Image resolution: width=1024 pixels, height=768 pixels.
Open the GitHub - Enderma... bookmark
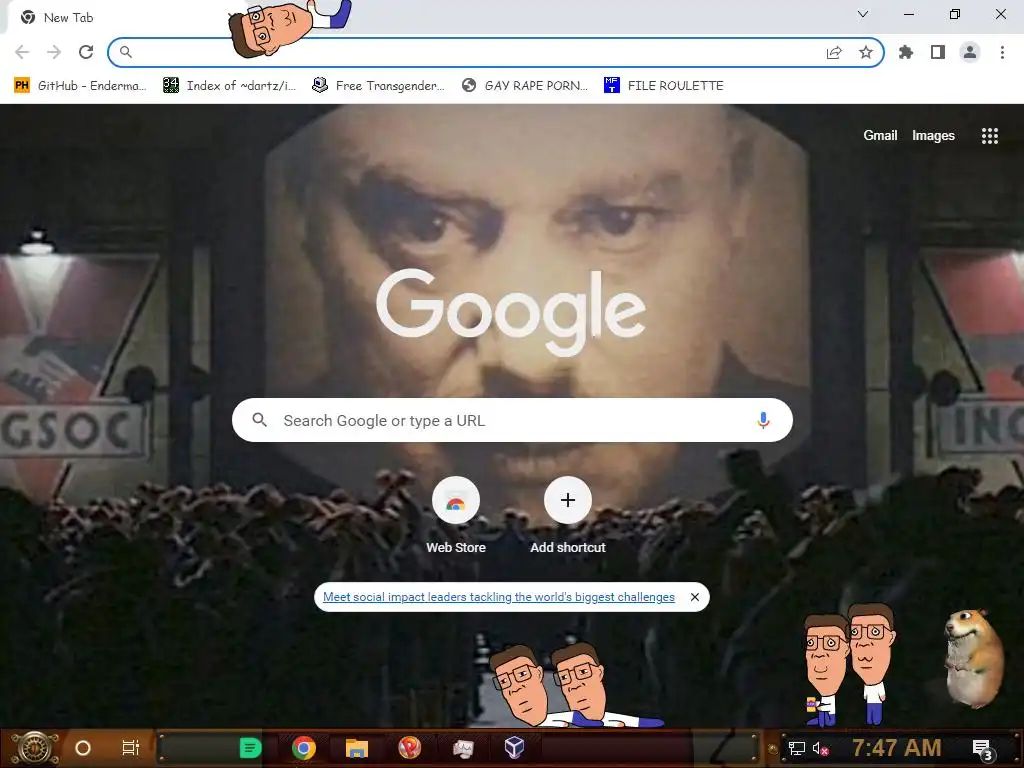click(80, 86)
